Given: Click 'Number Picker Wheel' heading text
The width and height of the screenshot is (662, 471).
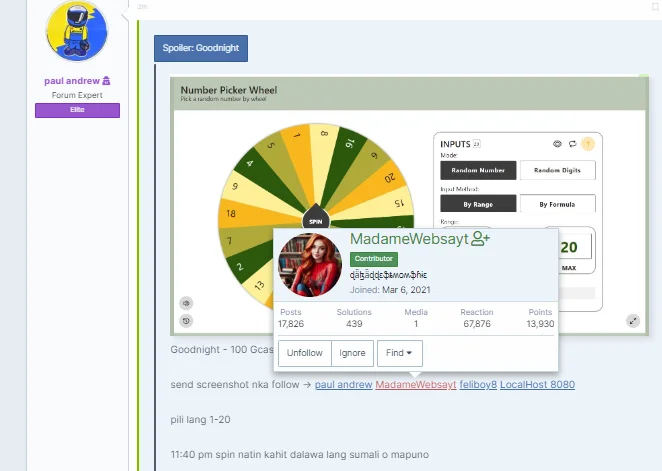Looking at the screenshot, I should click(x=229, y=90).
